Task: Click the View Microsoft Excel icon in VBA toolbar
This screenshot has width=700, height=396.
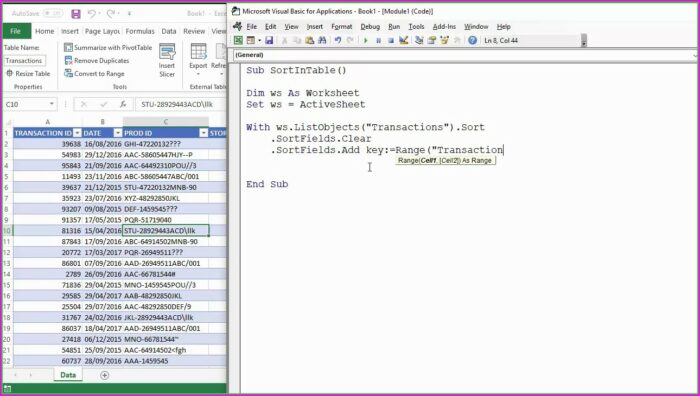Action: 238,41
